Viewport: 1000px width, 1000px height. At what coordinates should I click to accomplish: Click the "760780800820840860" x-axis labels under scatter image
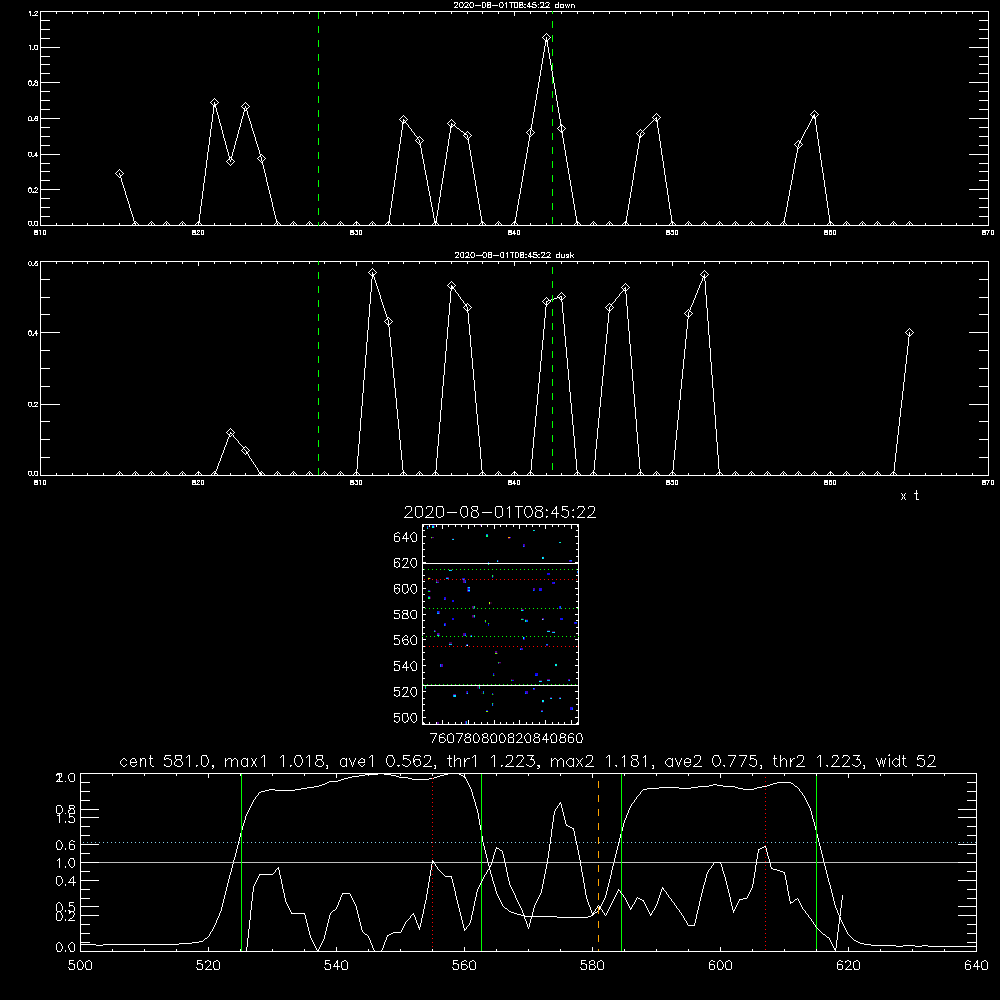[506, 738]
